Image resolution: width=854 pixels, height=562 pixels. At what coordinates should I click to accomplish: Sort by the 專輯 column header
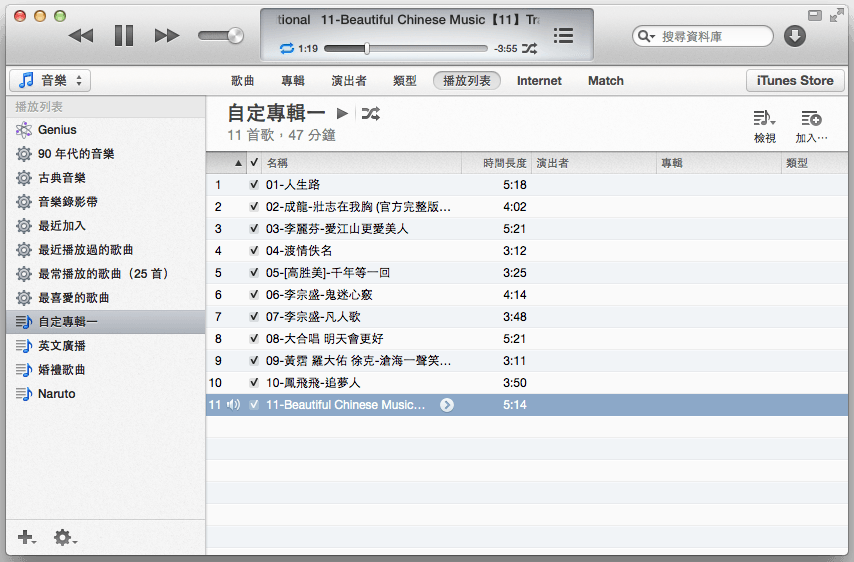[719, 163]
